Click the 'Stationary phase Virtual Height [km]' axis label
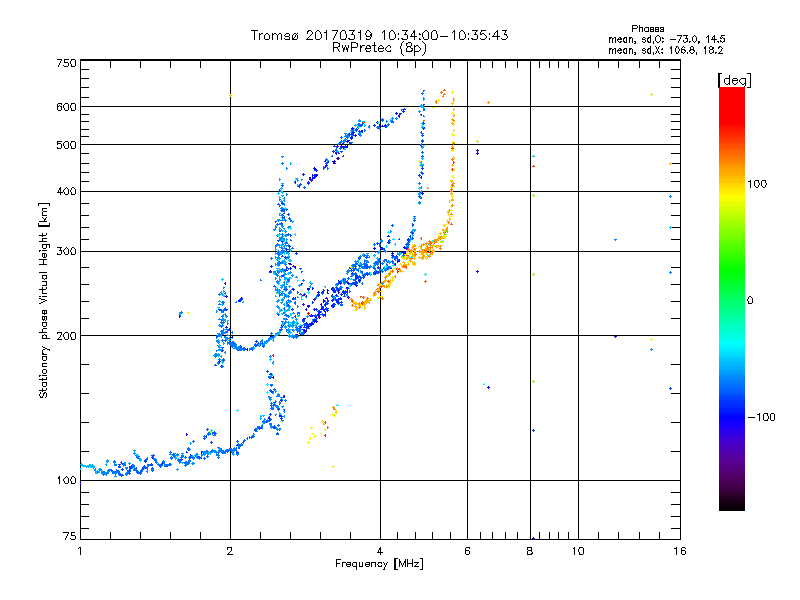The width and height of the screenshot is (800, 600). [44, 300]
